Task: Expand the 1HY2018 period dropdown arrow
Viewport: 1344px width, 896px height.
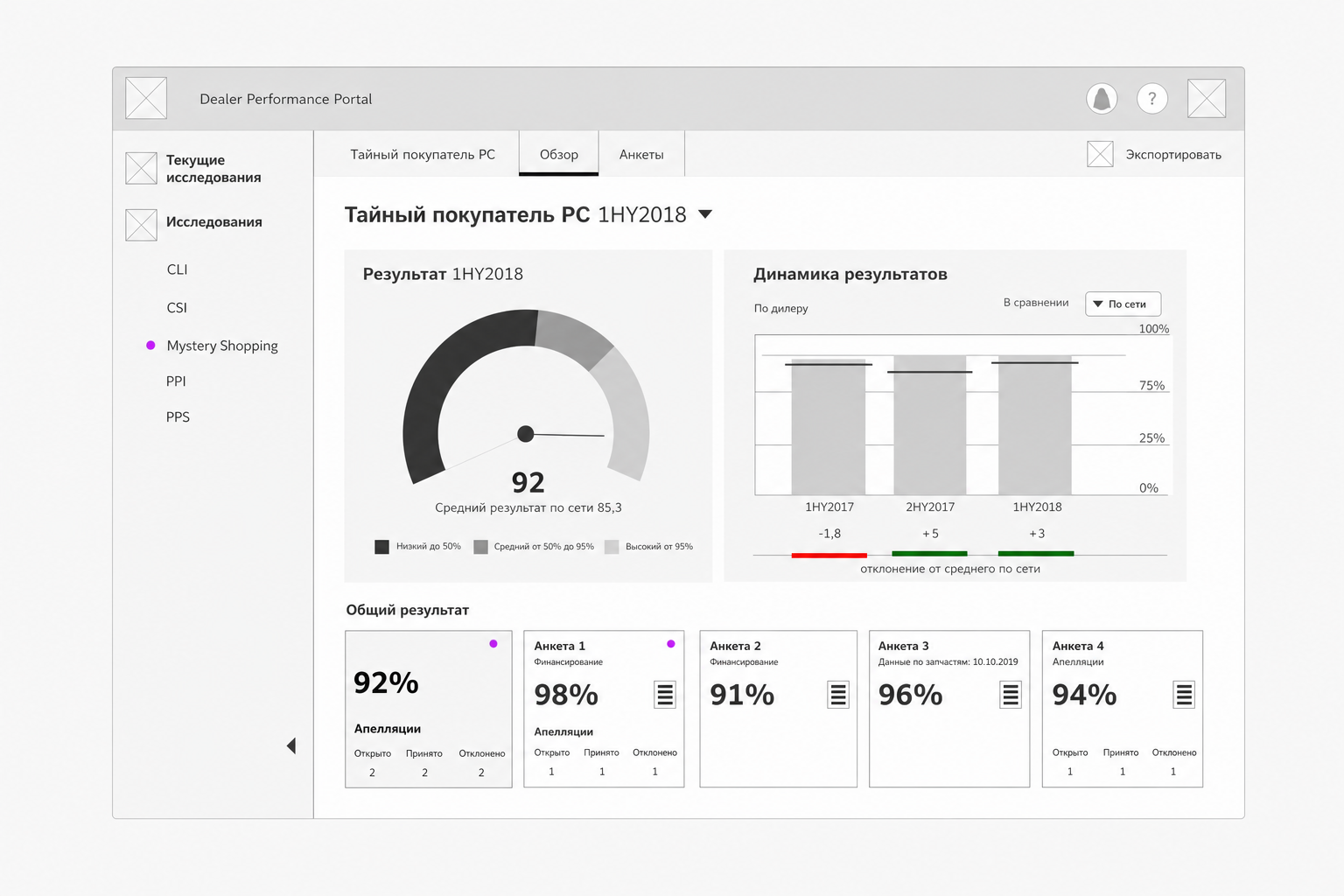Action: click(x=705, y=214)
